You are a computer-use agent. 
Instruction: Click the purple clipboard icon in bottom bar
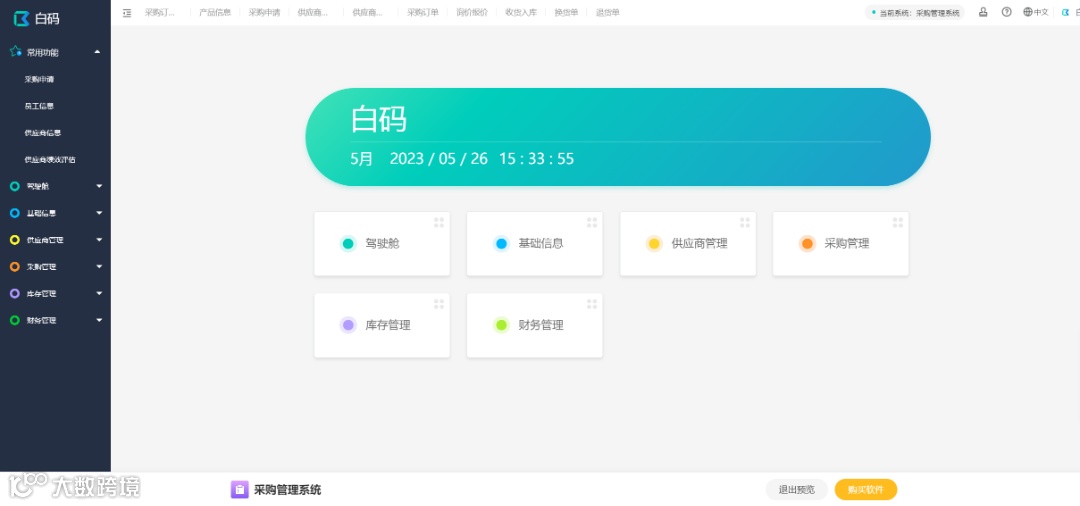coord(239,489)
